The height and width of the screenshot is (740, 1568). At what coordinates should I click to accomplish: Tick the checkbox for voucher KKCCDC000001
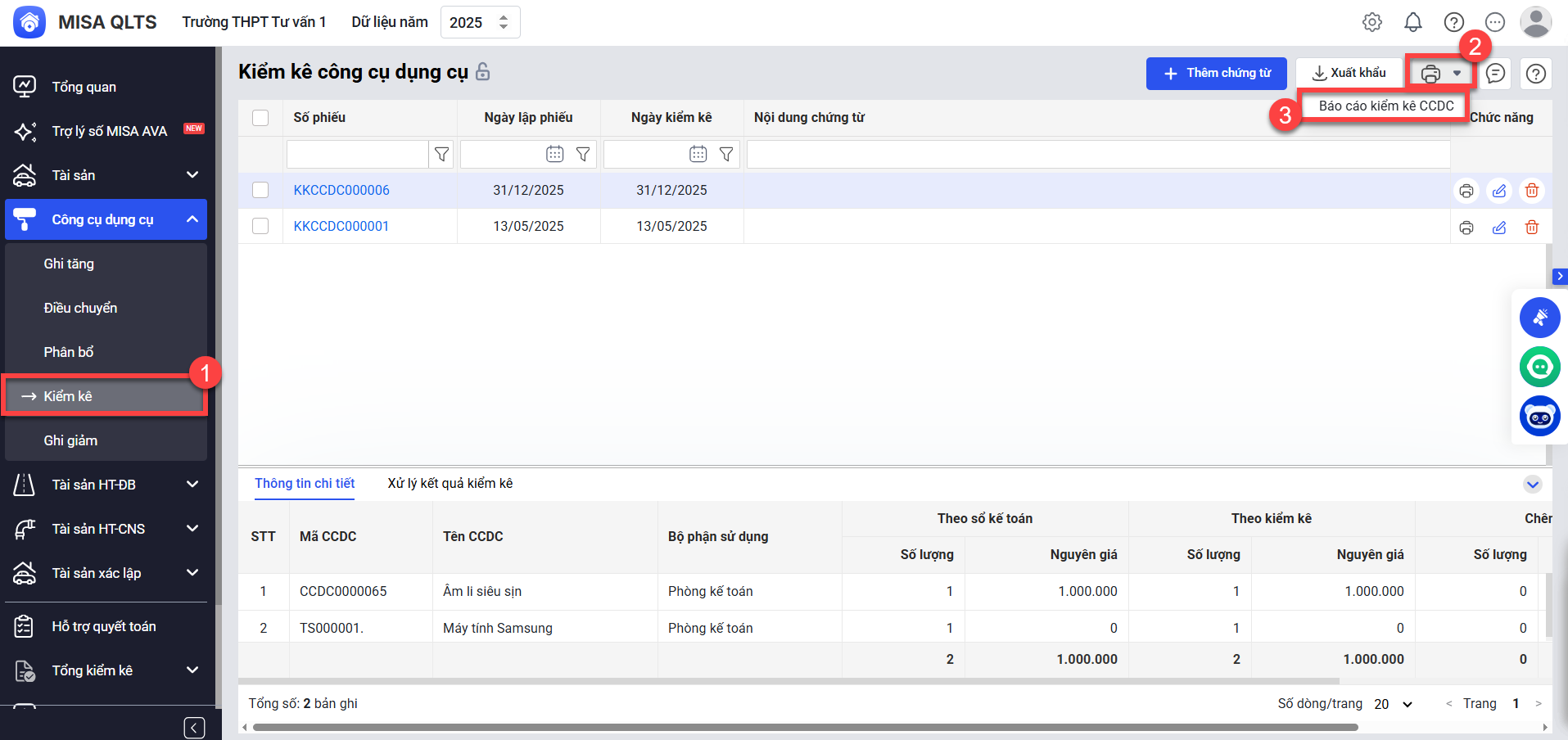260,226
